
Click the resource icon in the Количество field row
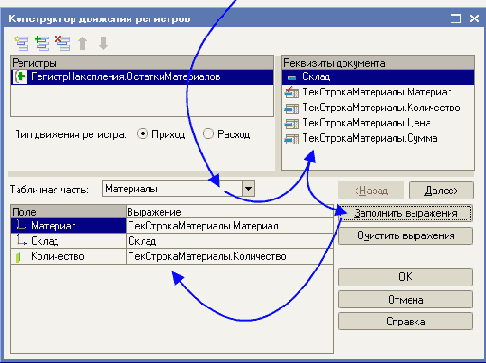pyautogui.click(x=18, y=257)
